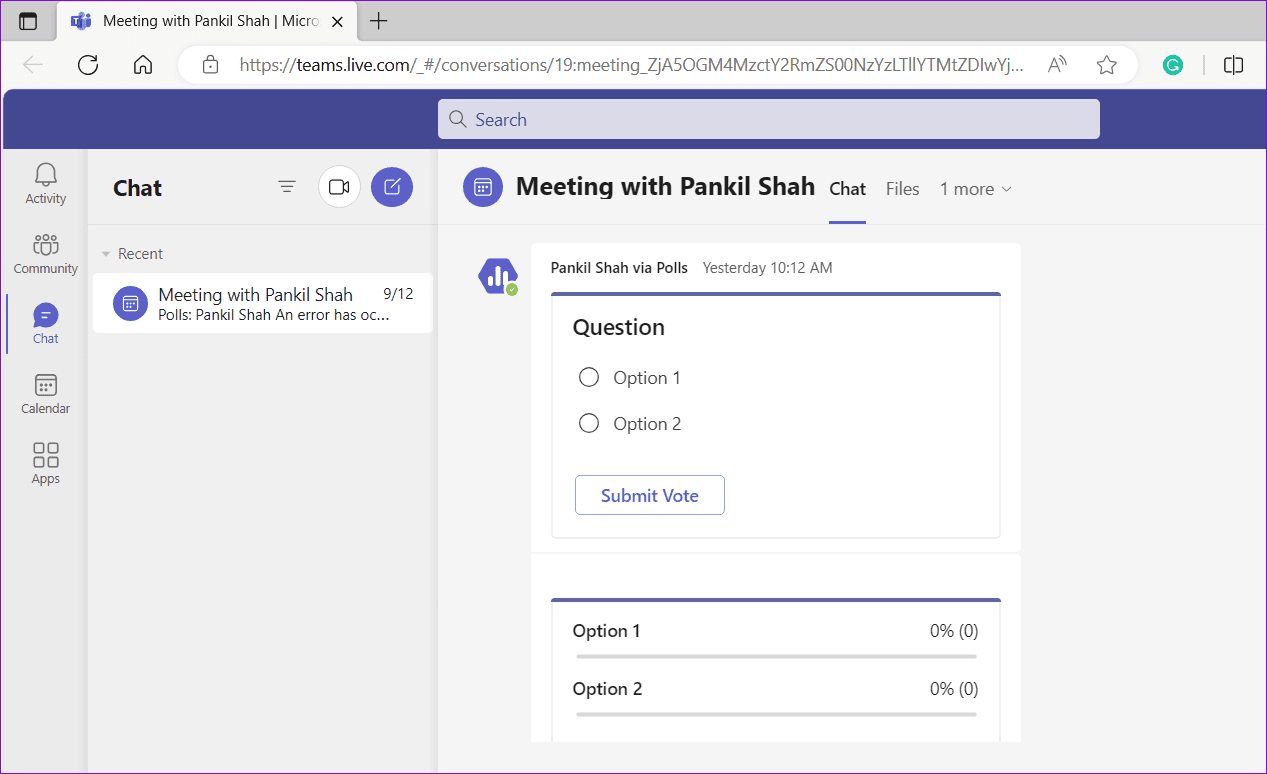Collapse the Recent conversations list
1267x774 pixels.
[x=106, y=253]
